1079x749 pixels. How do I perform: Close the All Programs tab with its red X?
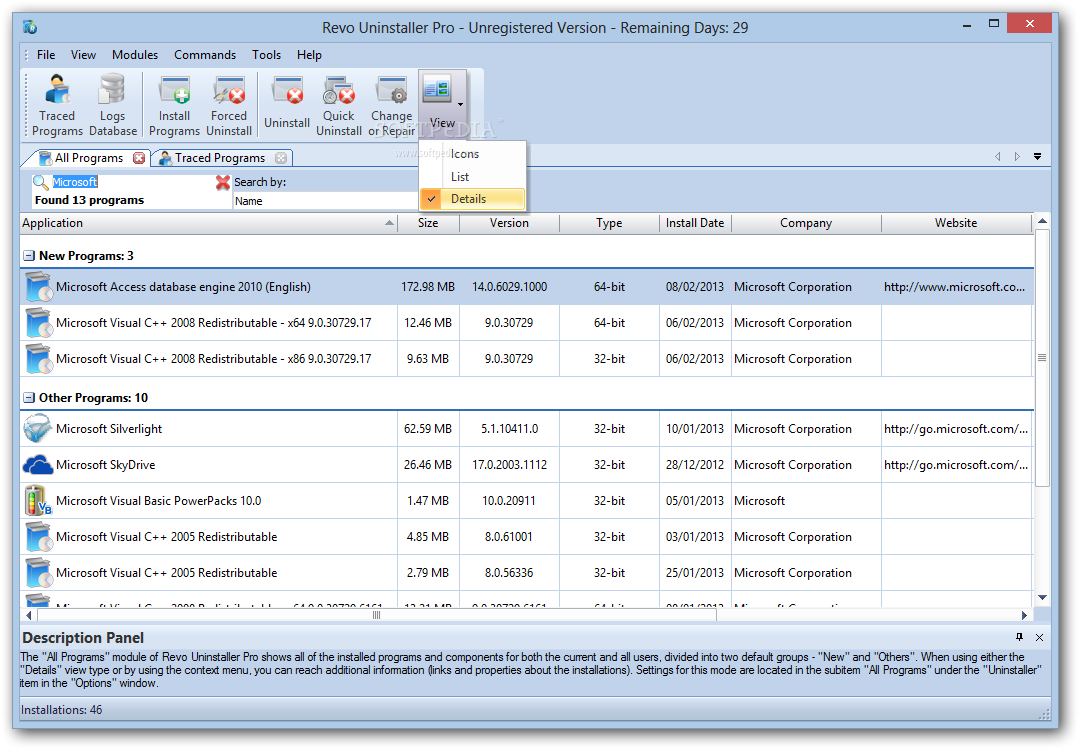tap(139, 158)
